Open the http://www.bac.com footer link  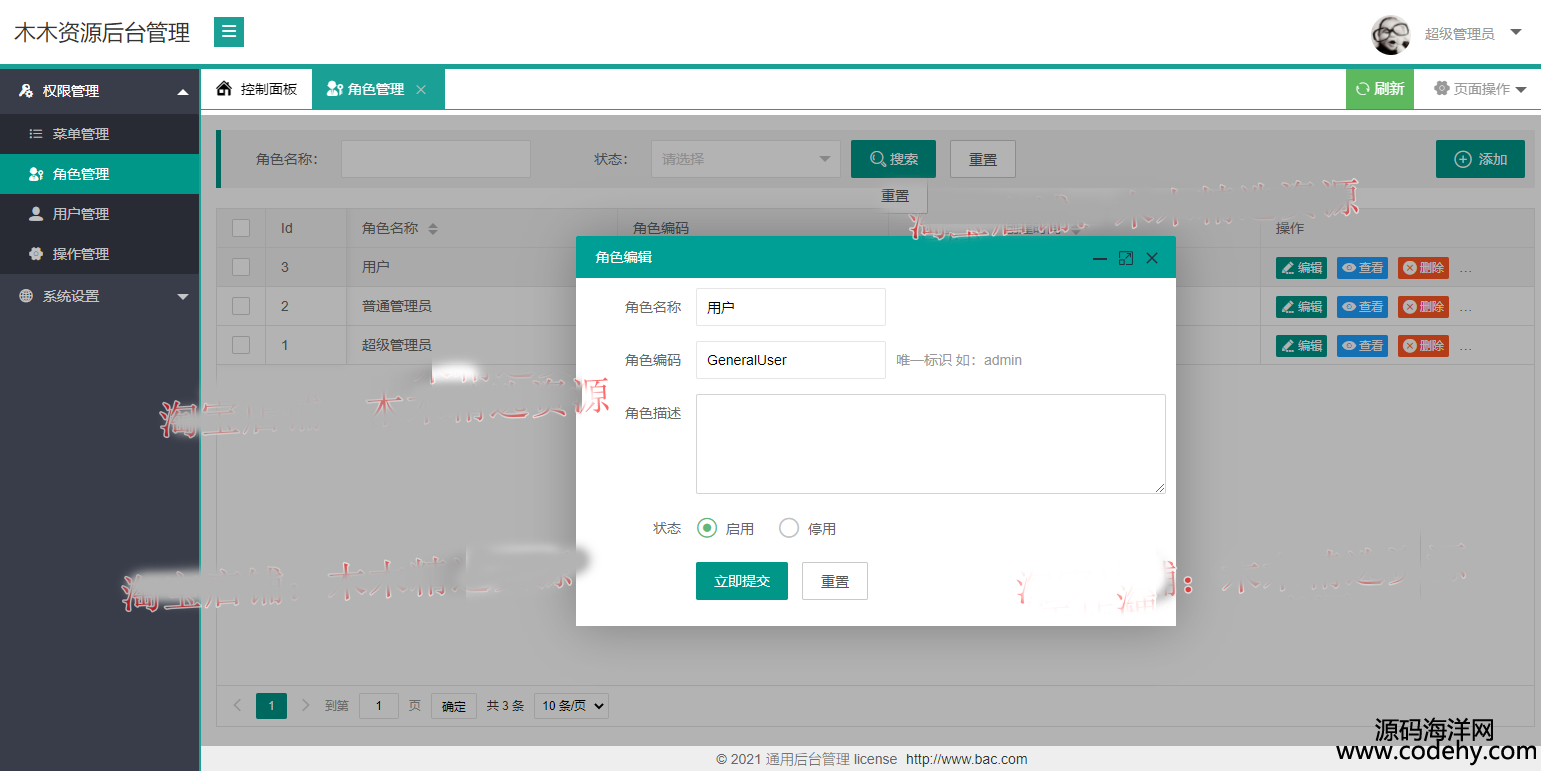[966, 759]
